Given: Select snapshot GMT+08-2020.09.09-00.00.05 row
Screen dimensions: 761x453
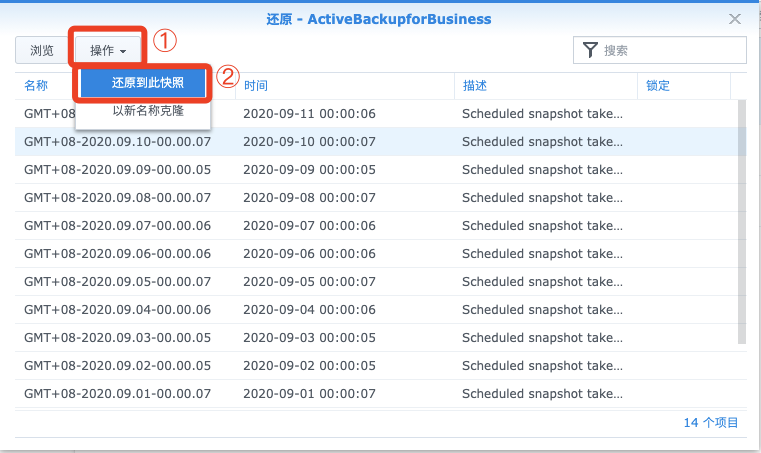Looking at the screenshot, I should (377, 169).
